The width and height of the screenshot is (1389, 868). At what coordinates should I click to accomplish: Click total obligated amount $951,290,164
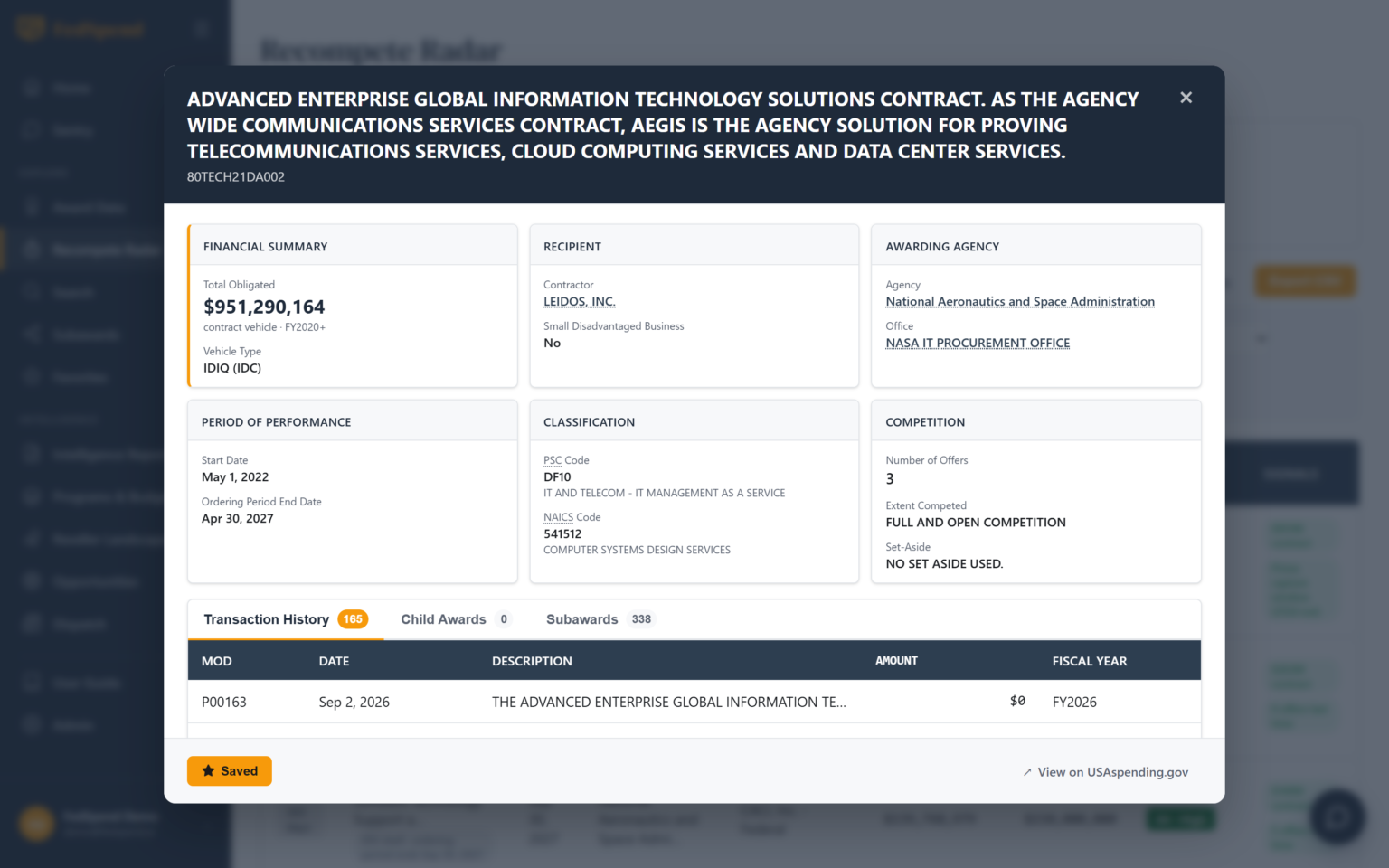click(264, 307)
